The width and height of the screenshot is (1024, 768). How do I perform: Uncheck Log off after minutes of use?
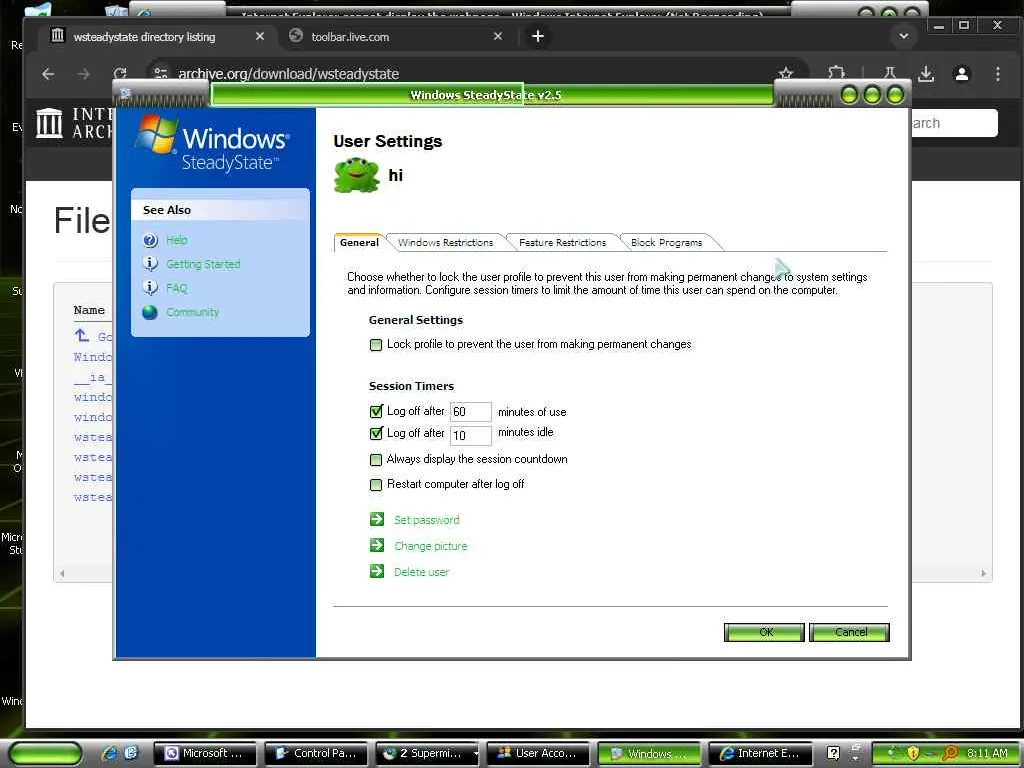click(376, 411)
